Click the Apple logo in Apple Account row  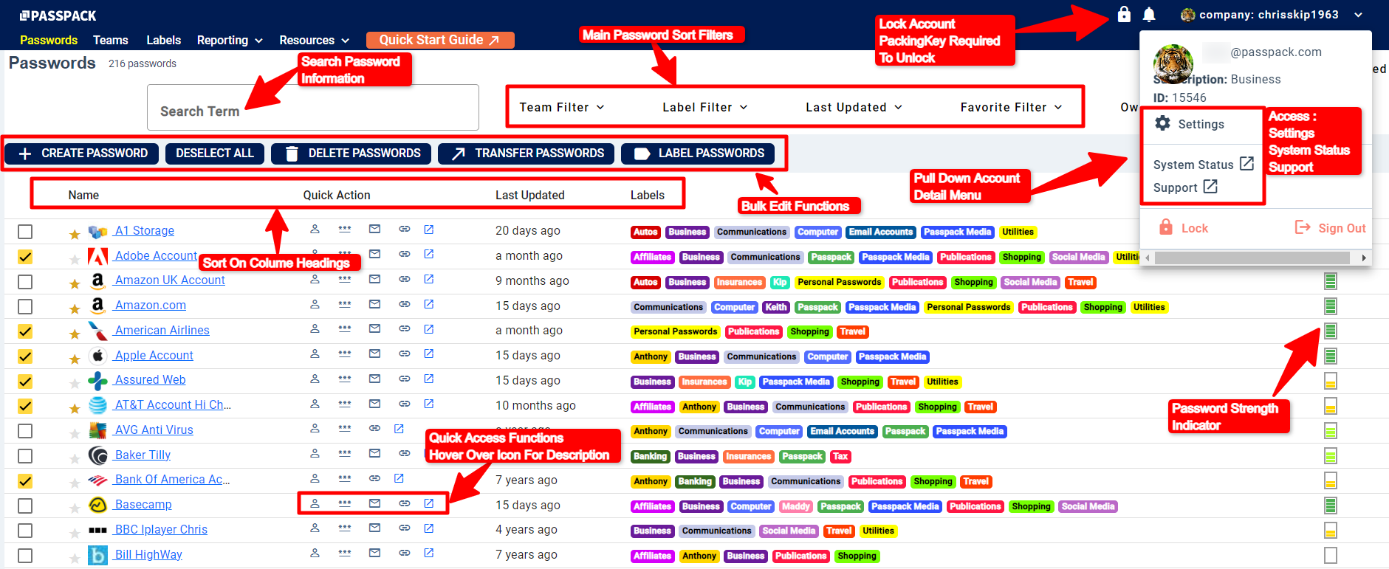[98, 355]
